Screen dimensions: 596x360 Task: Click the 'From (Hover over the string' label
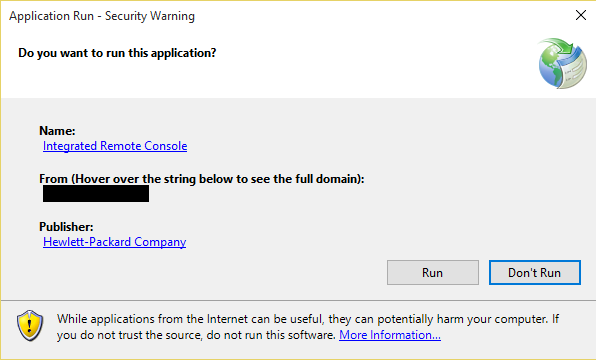[x=201, y=179]
